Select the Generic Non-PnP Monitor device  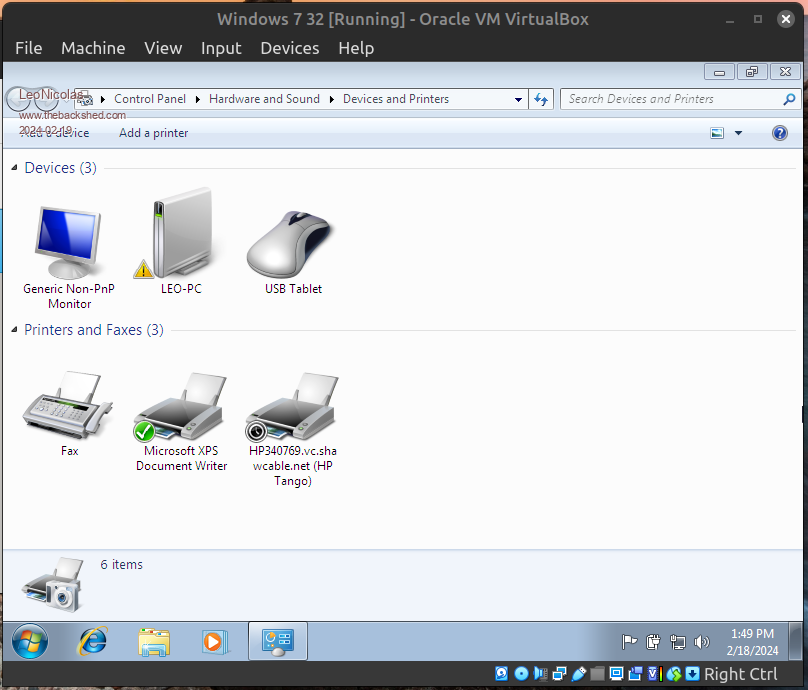tap(69, 243)
